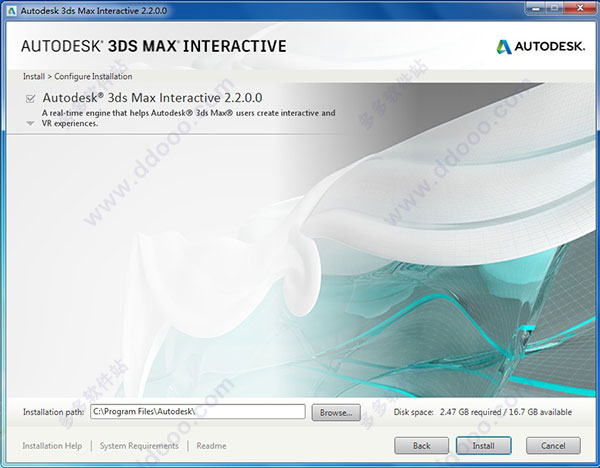Toggle the 3ds Max Interactive 2.2.0.0 checkbox
The height and width of the screenshot is (468, 600).
[30, 99]
